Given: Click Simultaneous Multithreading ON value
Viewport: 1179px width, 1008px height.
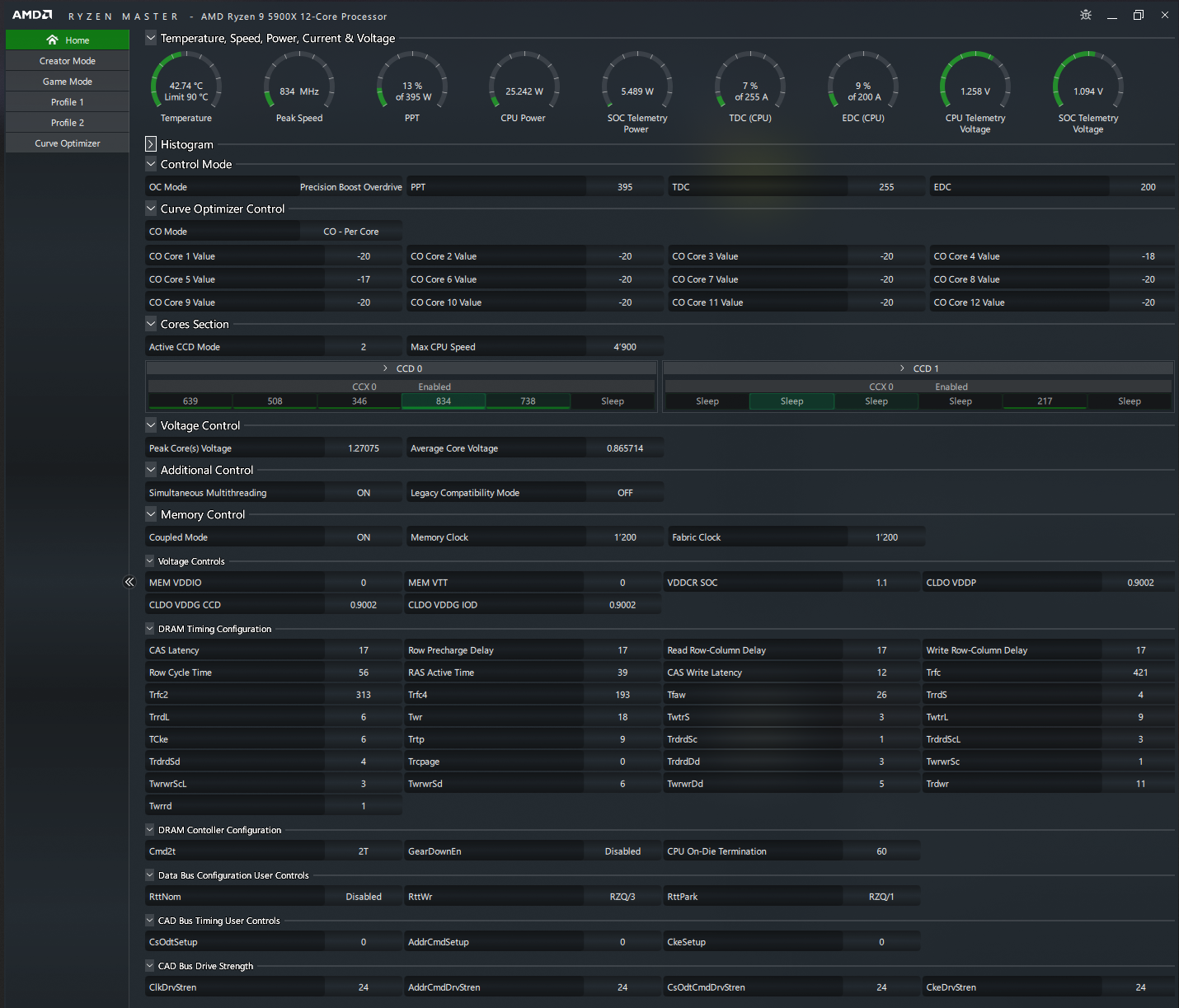Looking at the screenshot, I should pyautogui.click(x=364, y=493).
